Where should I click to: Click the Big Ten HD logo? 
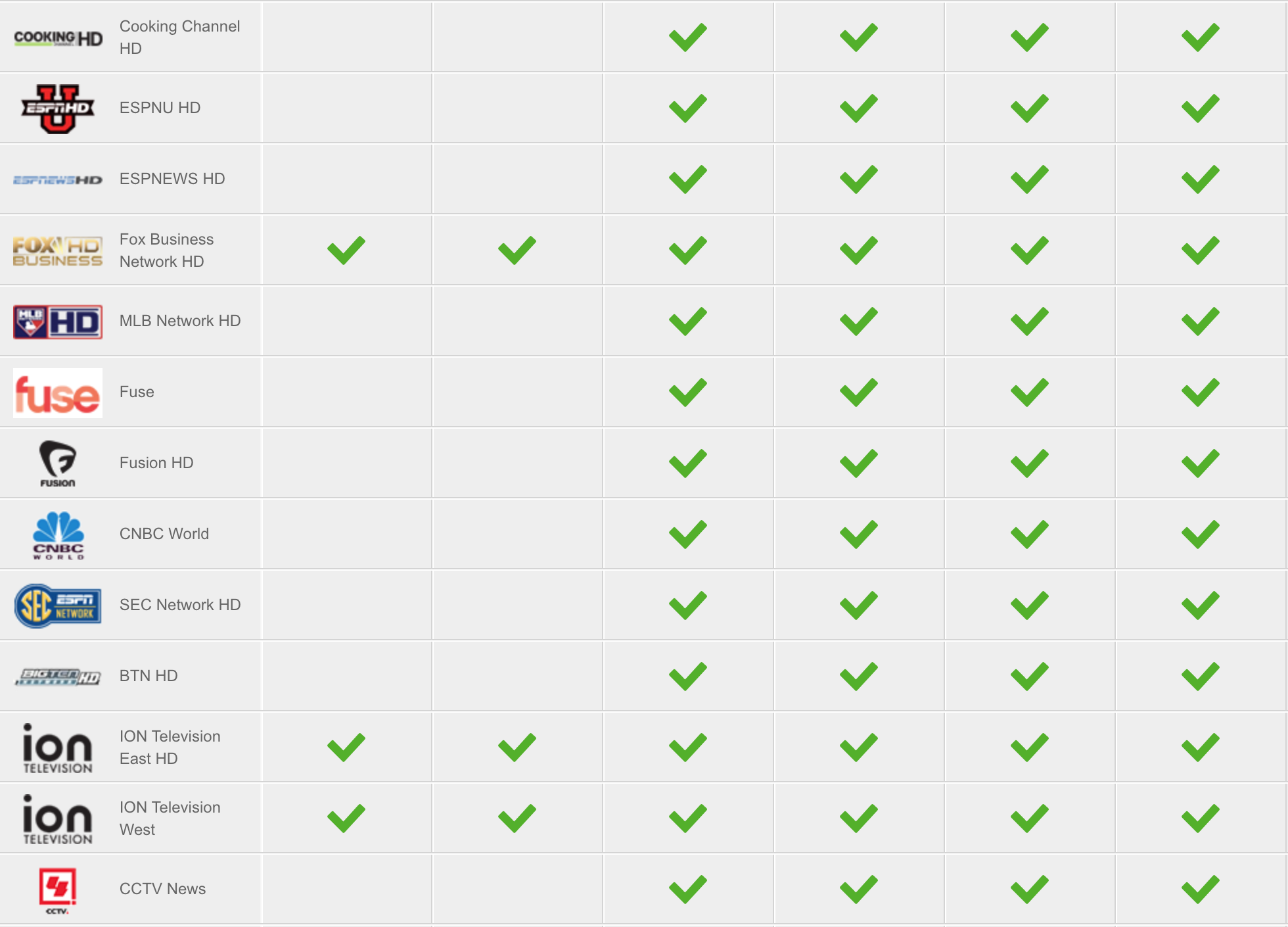(58, 677)
